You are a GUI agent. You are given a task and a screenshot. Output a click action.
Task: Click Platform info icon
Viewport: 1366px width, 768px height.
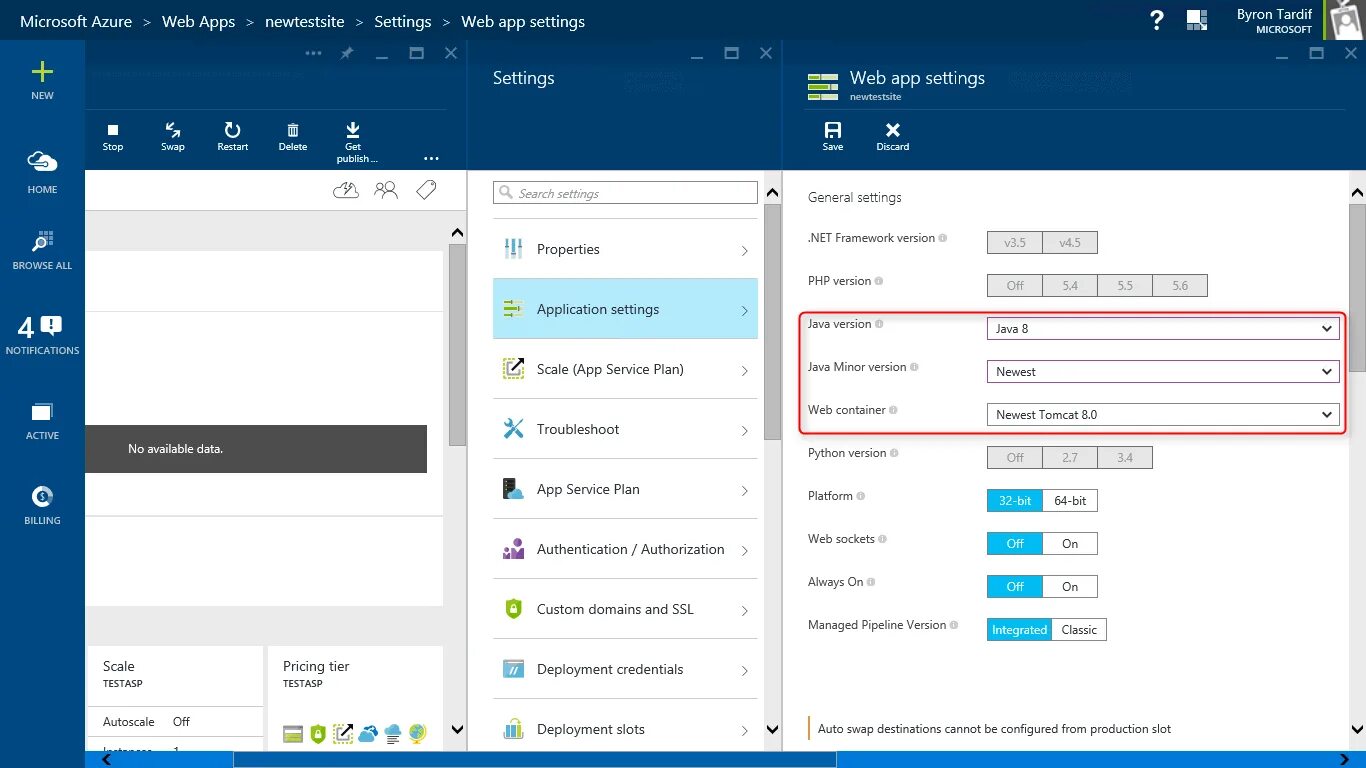(861, 496)
